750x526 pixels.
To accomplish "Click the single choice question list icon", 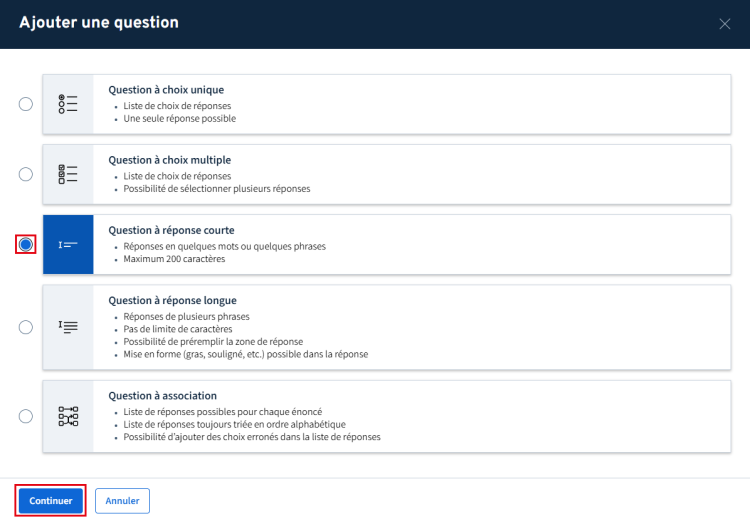I will [68, 104].
